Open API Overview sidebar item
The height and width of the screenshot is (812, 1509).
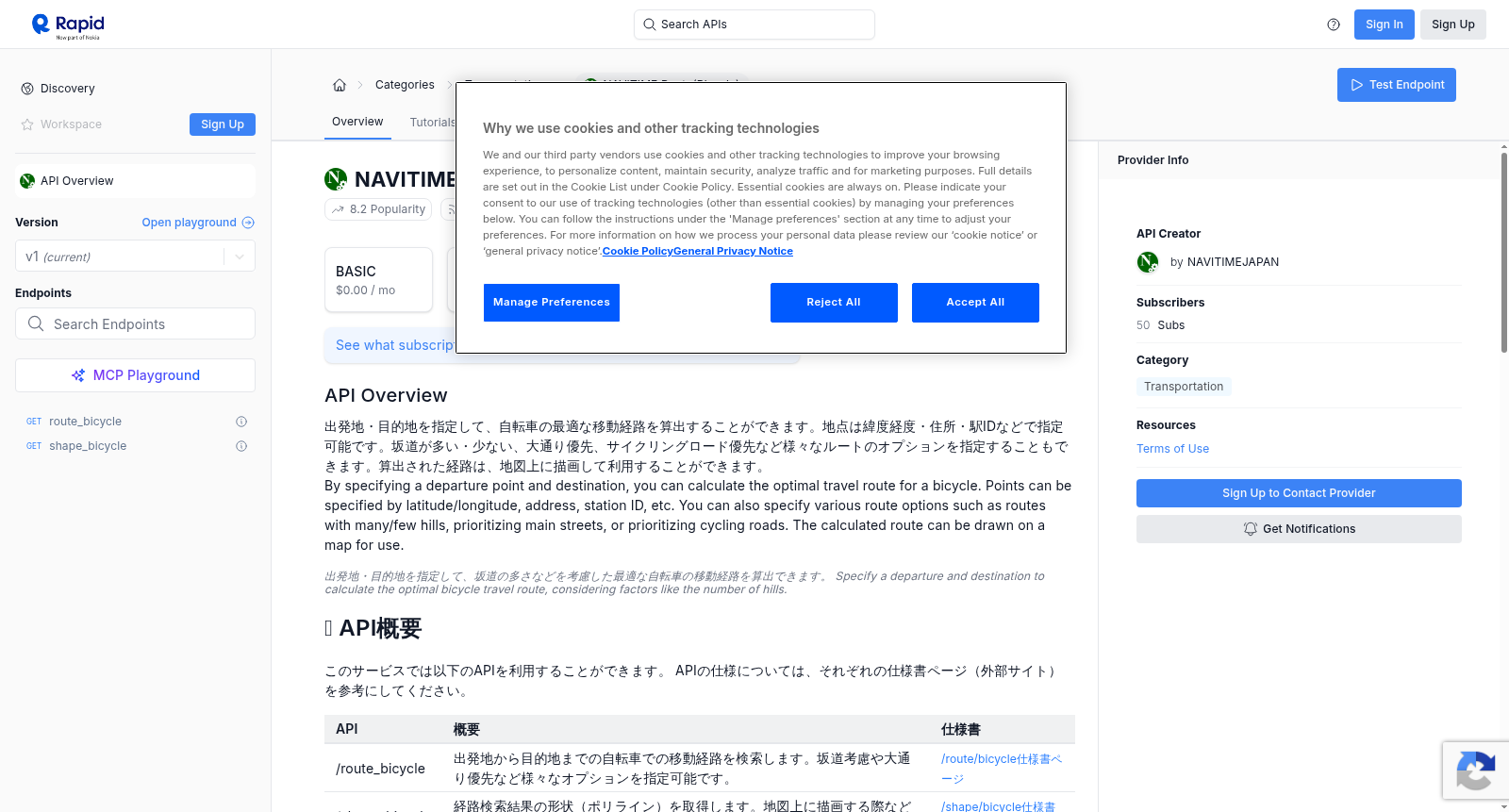click(135, 181)
